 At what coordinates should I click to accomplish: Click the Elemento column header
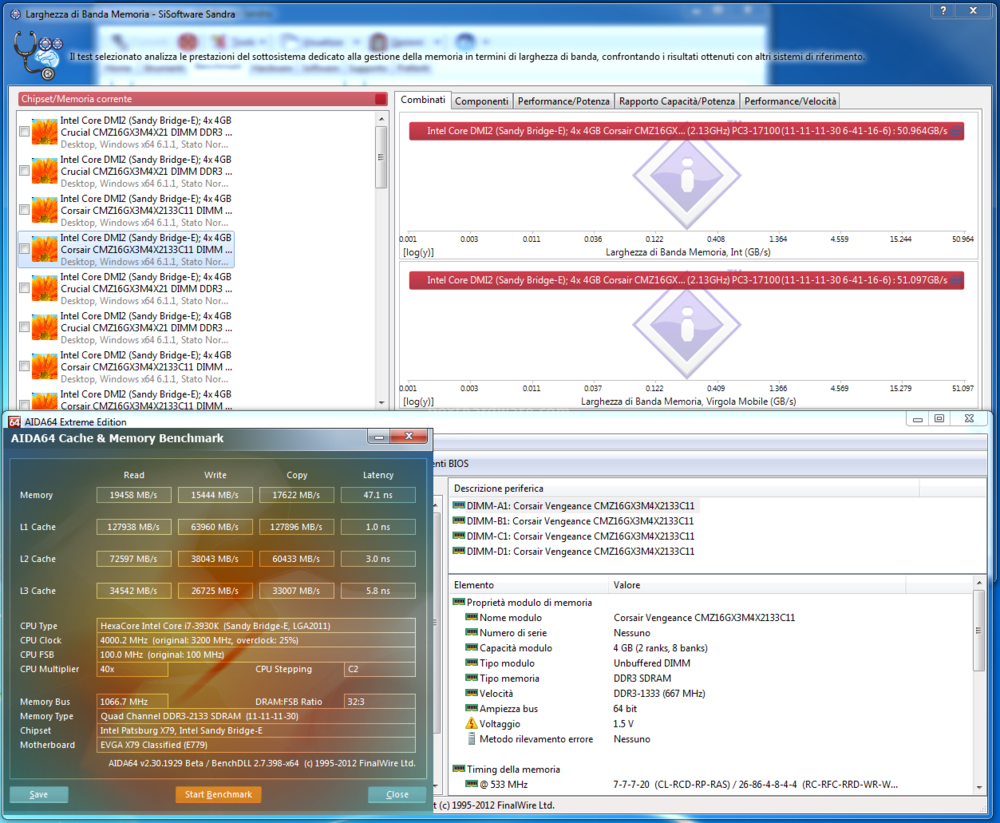pos(529,585)
